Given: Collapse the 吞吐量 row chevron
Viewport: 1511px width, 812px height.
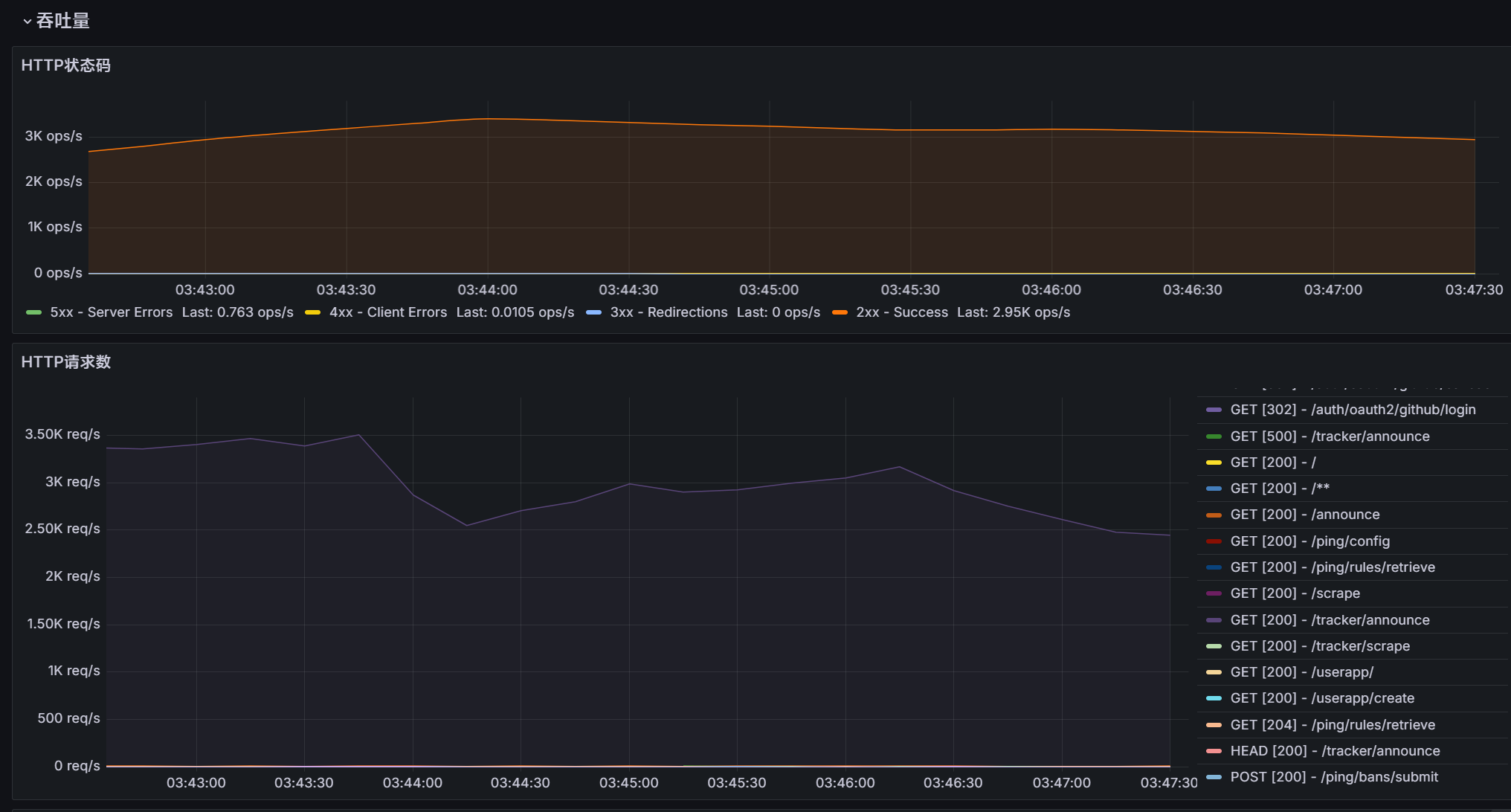Looking at the screenshot, I should pyautogui.click(x=28, y=22).
